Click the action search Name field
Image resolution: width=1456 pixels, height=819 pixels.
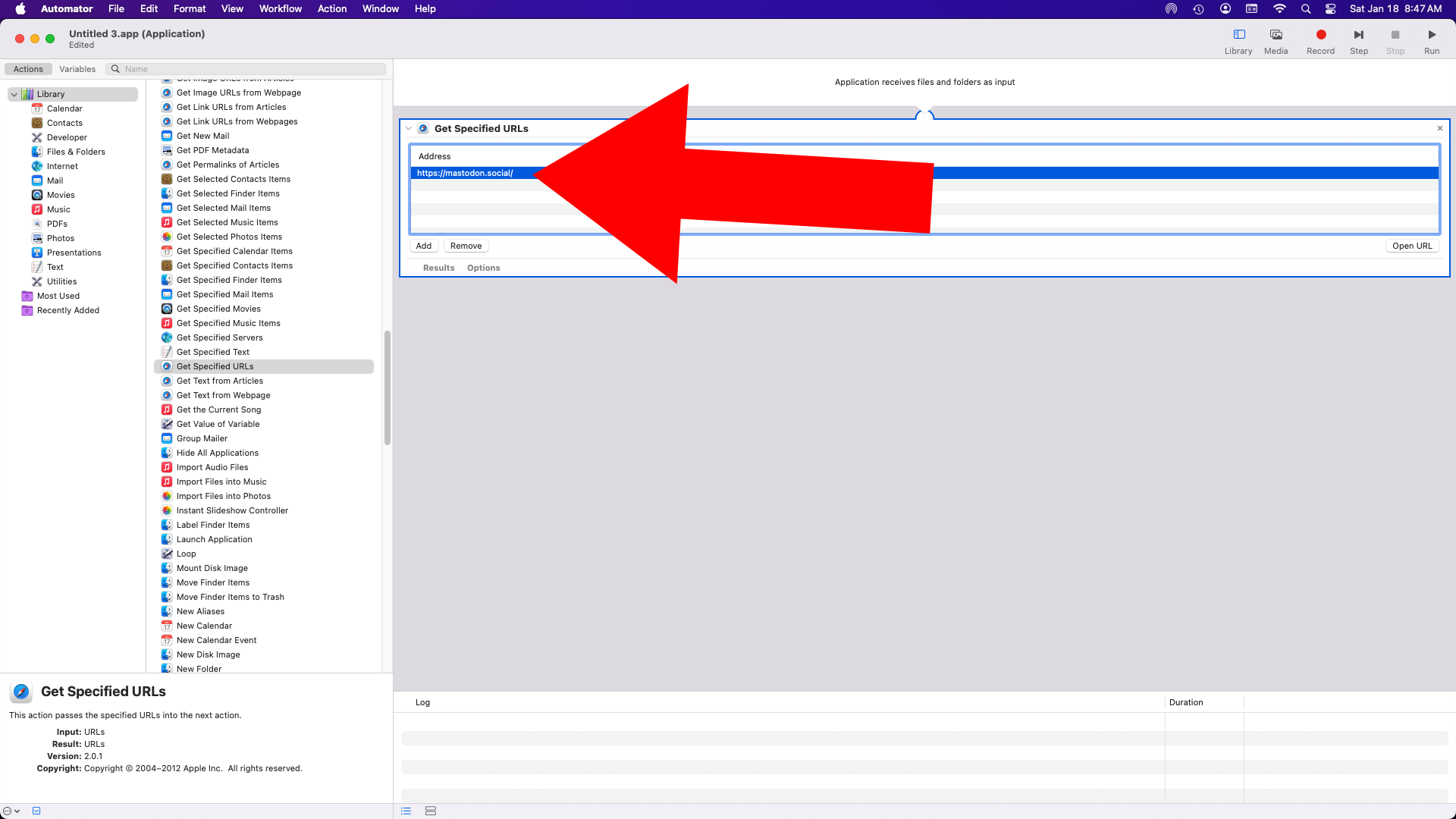coord(246,69)
